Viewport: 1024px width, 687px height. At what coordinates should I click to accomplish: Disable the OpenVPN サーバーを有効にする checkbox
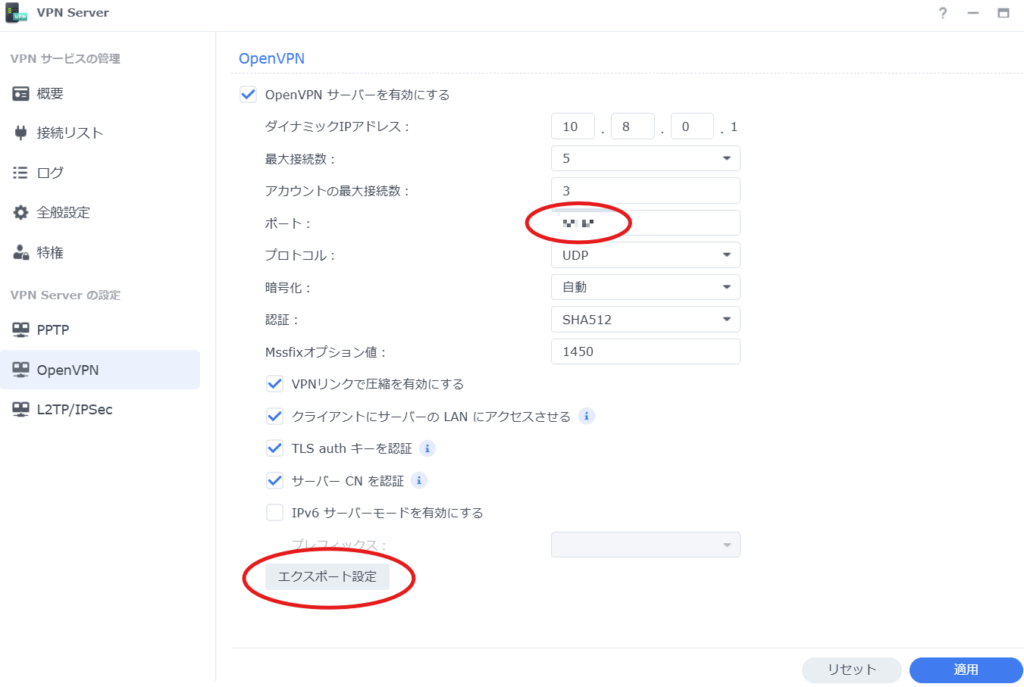pyautogui.click(x=247, y=95)
